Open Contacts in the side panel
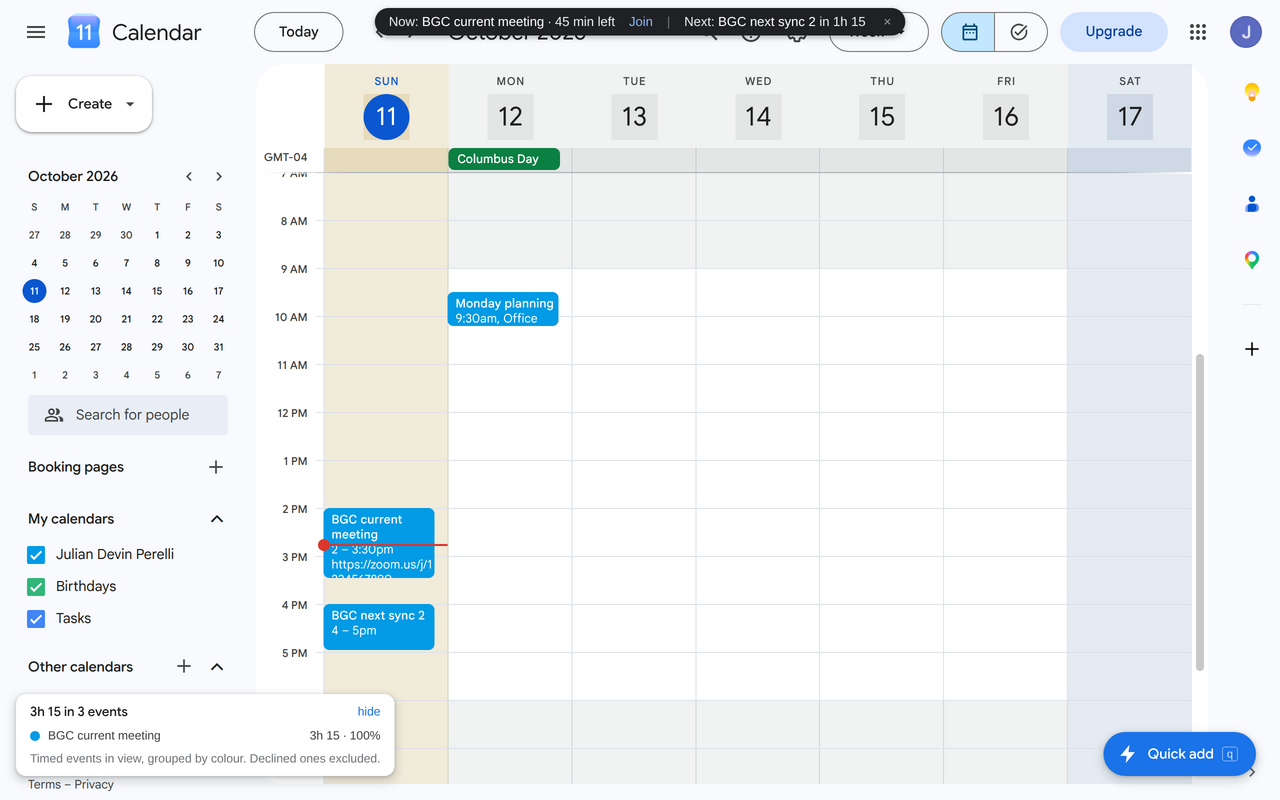The image size is (1280, 800). [x=1251, y=204]
